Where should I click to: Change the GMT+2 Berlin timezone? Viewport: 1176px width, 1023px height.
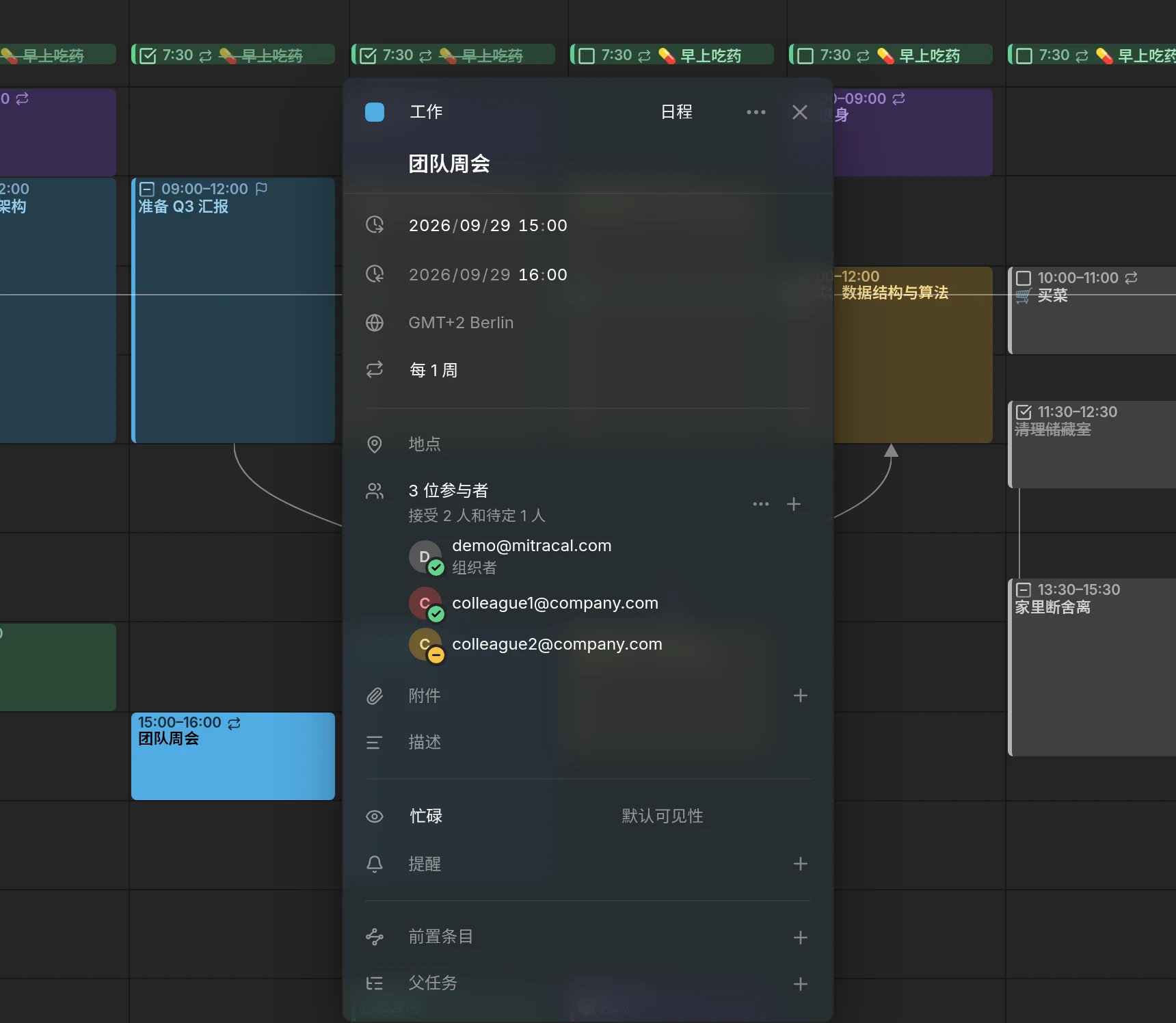[x=461, y=323]
